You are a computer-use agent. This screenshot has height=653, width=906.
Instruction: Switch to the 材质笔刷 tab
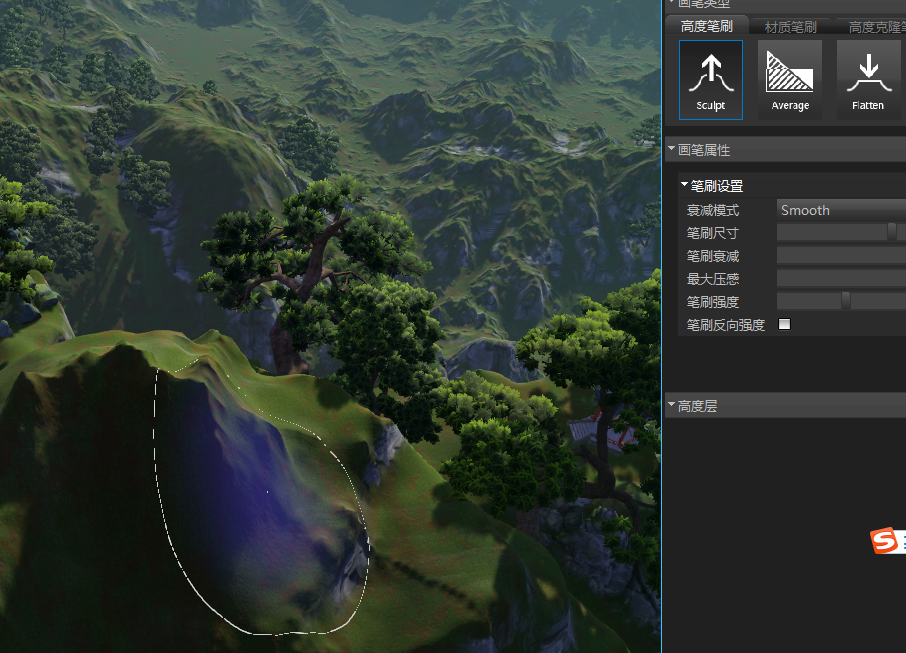point(790,27)
